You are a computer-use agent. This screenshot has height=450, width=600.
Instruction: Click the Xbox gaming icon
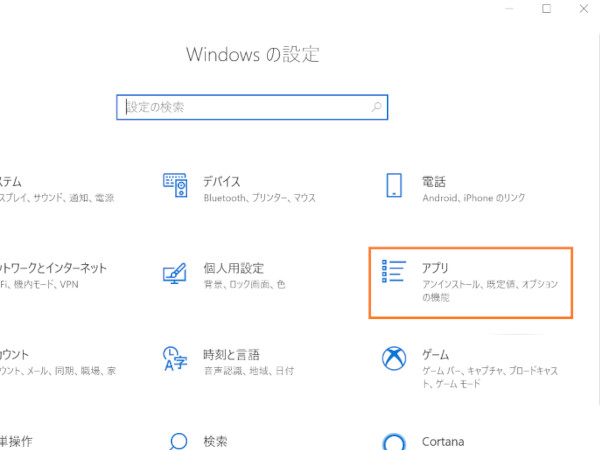click(x=394, y=359)
